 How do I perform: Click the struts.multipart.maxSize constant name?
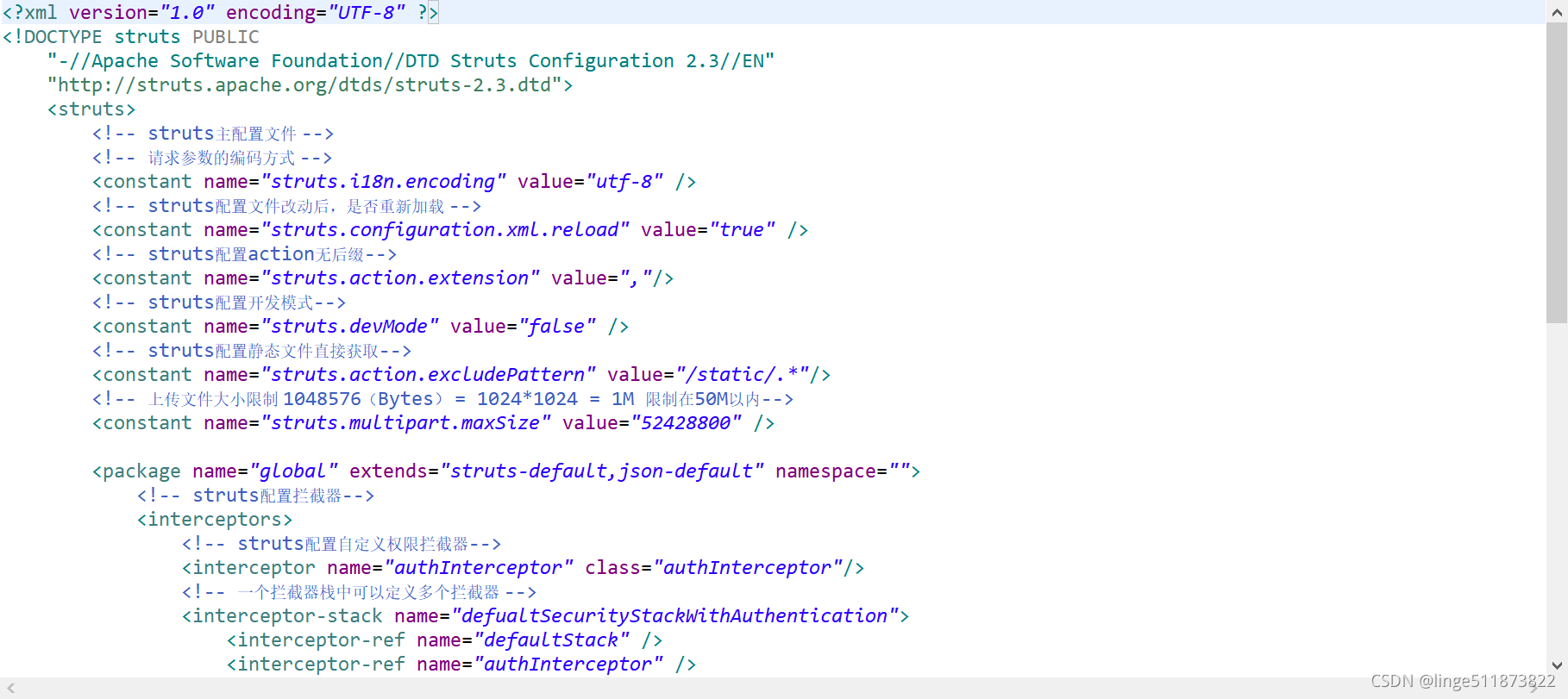tap(405, 423)
